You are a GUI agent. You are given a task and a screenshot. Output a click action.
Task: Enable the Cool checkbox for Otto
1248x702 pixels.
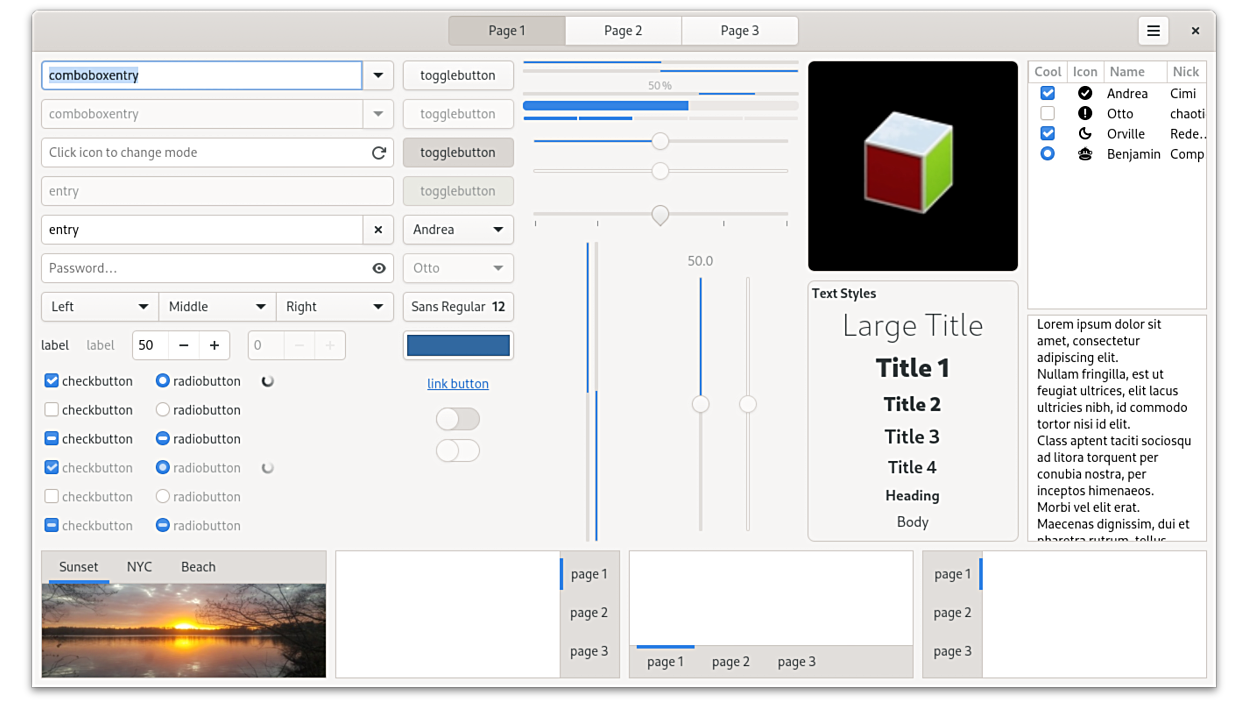(x=1047, y=113)
